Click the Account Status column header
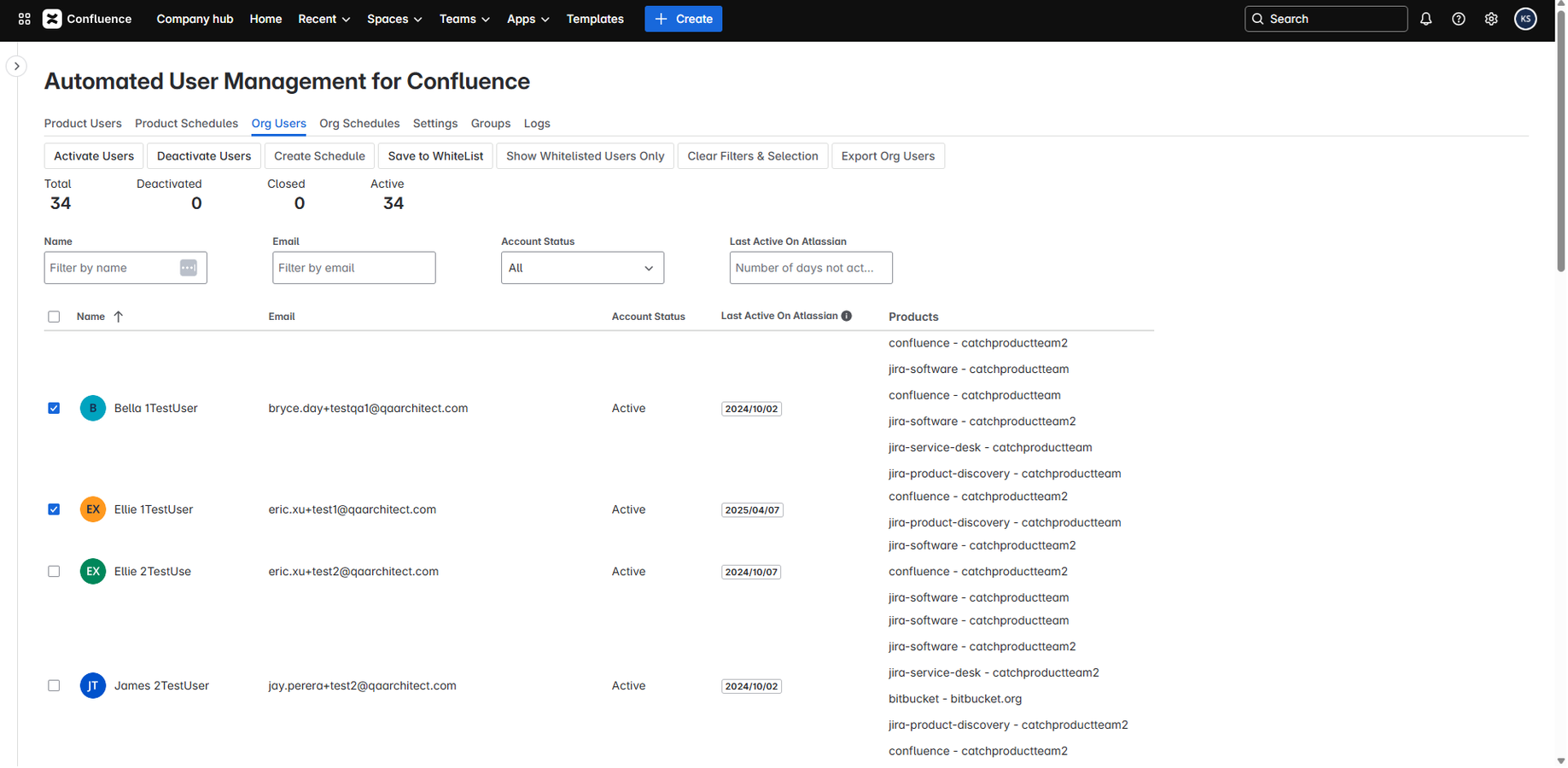The width and height of the screenshot is (1568, 768). [649, 317]
